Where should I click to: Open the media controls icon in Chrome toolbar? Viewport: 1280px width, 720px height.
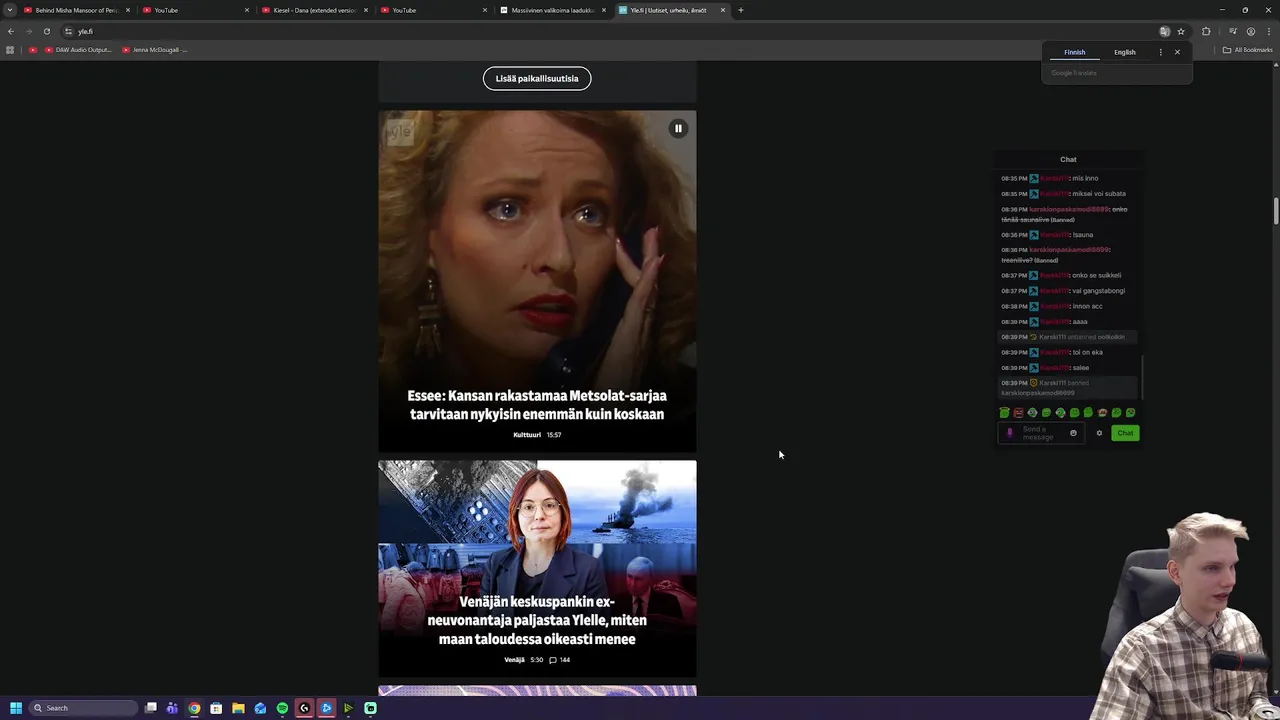click(1233, 31)
